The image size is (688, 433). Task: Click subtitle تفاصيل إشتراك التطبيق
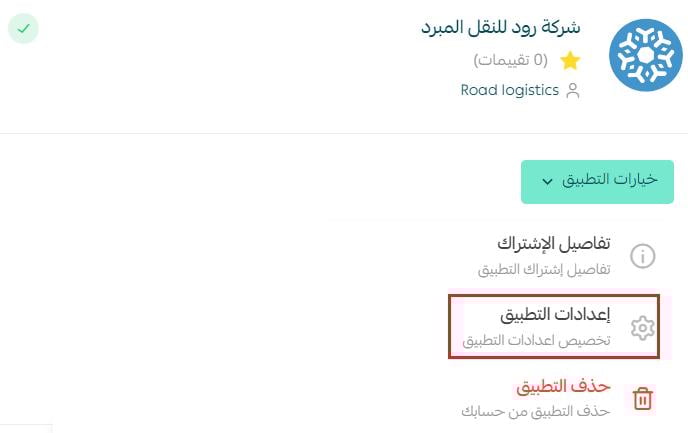(x=544, y=269)
